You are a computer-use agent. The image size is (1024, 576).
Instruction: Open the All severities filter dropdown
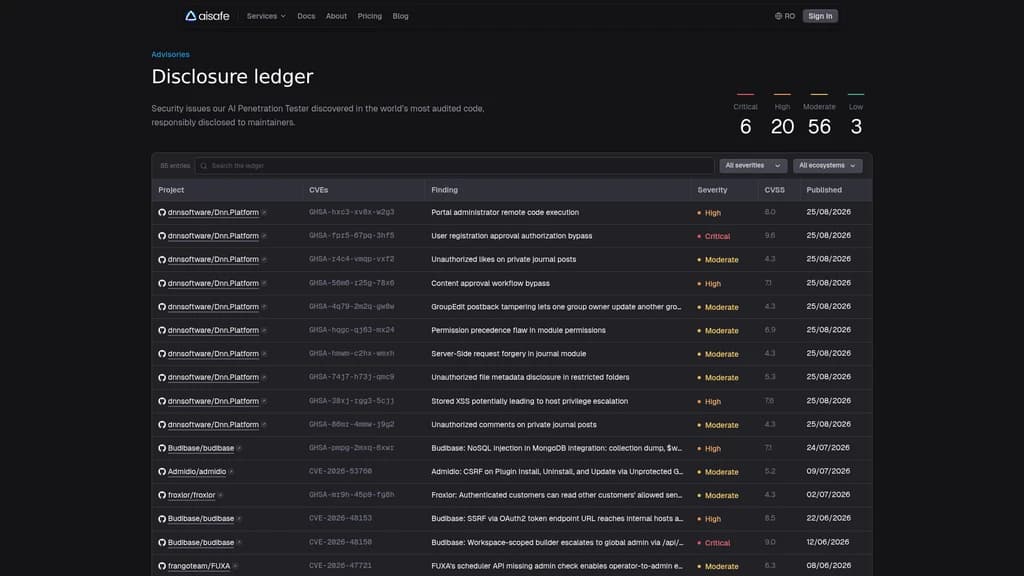pyautogui.click(x=753, y=166)
